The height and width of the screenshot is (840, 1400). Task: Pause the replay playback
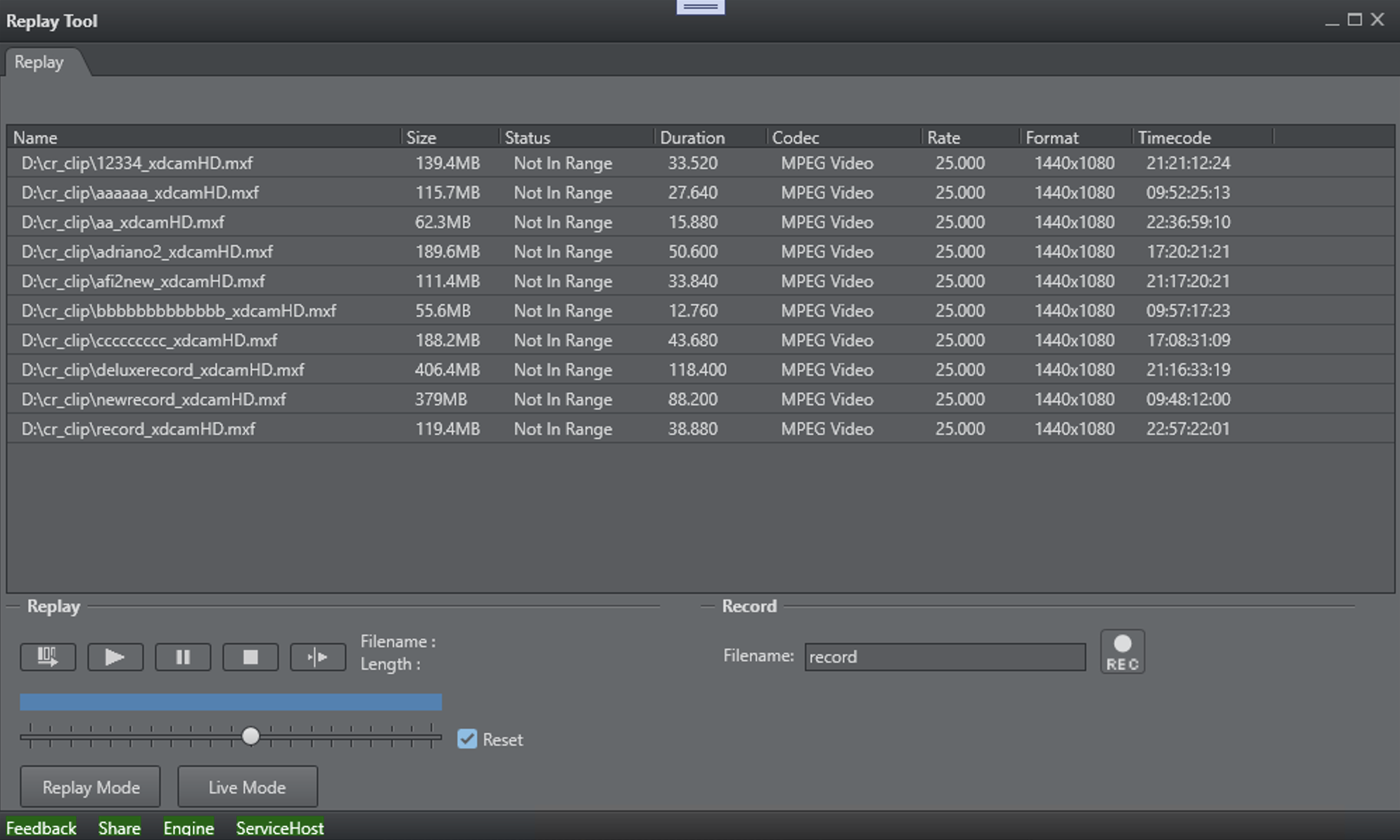tap(183, 657)
